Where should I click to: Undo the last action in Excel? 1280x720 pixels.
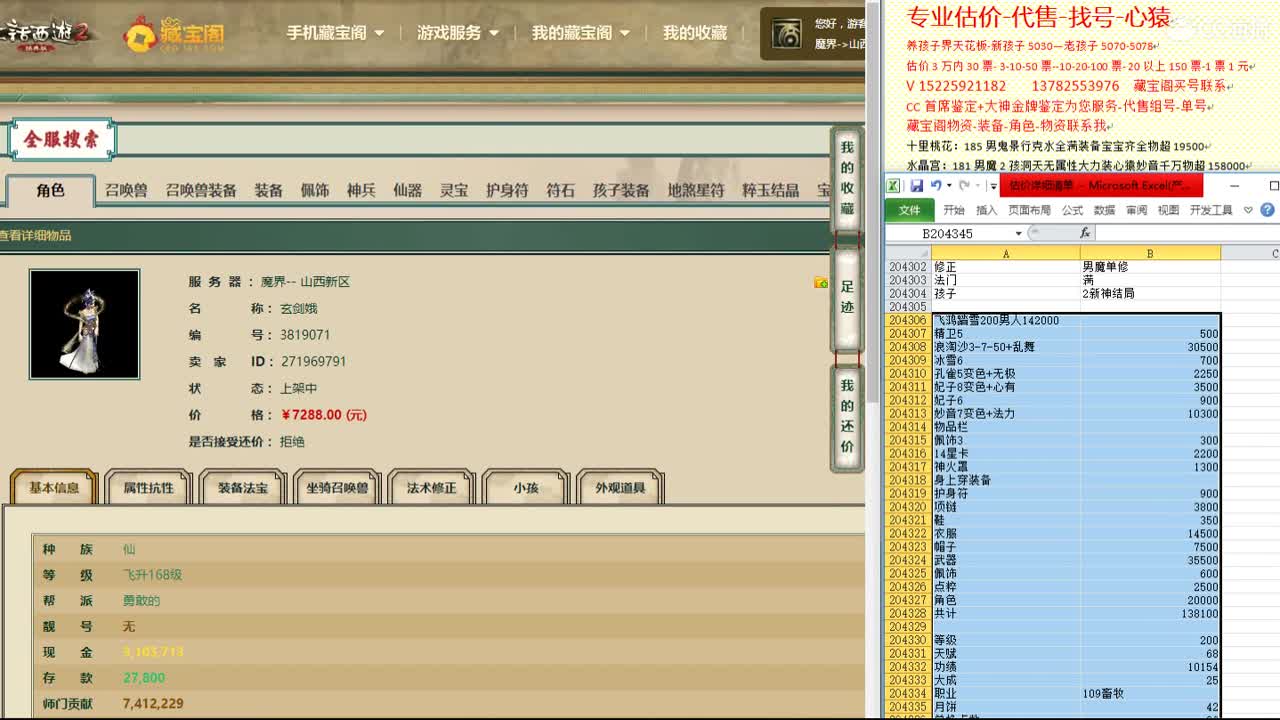pos(935,186)
